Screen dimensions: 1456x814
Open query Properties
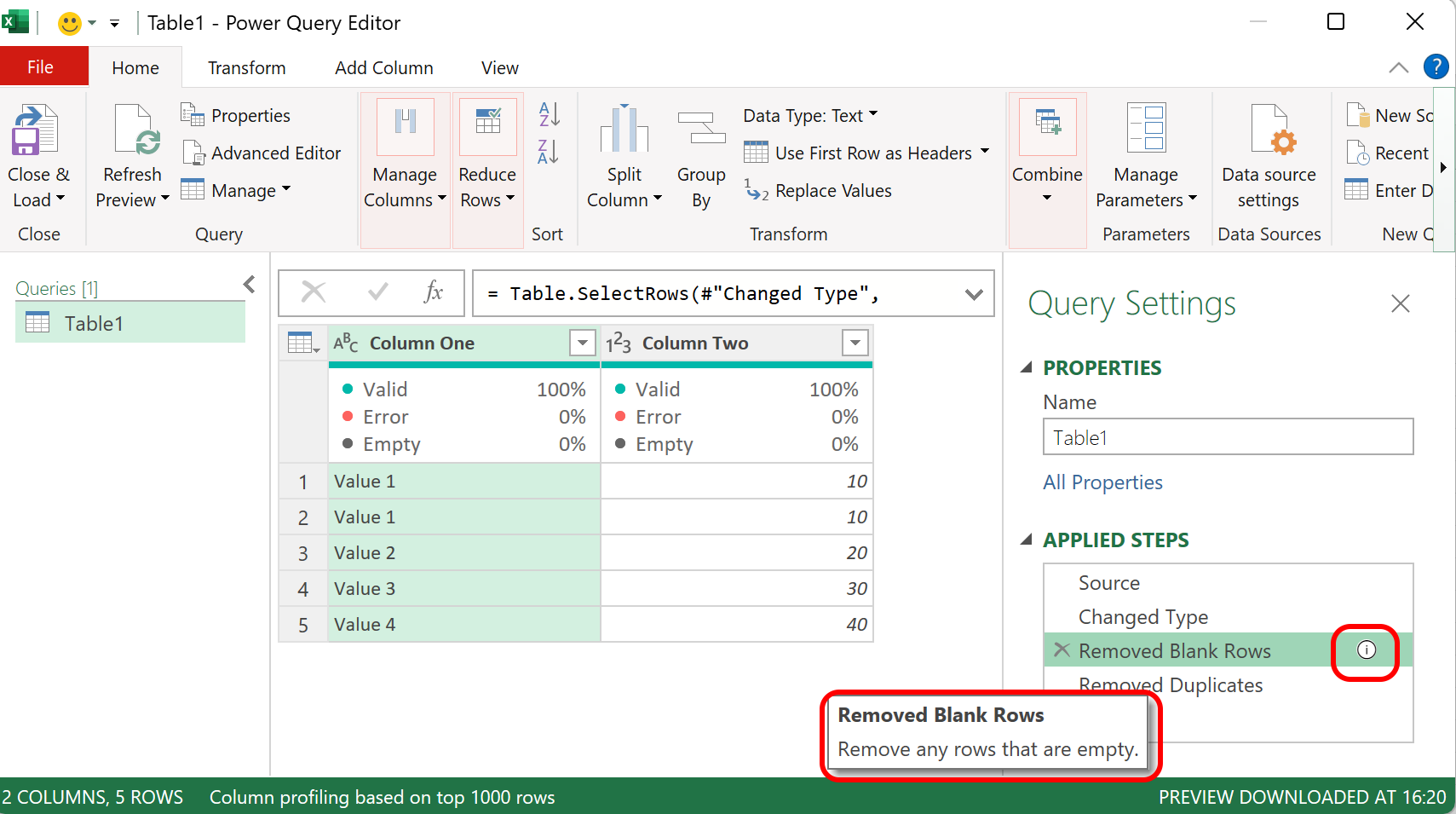click(236, 115)
